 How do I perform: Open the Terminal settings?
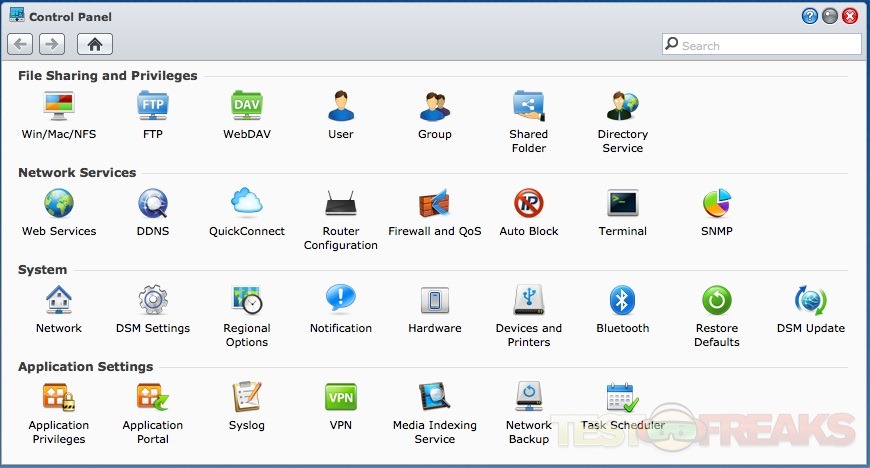(x=622, y=203)
